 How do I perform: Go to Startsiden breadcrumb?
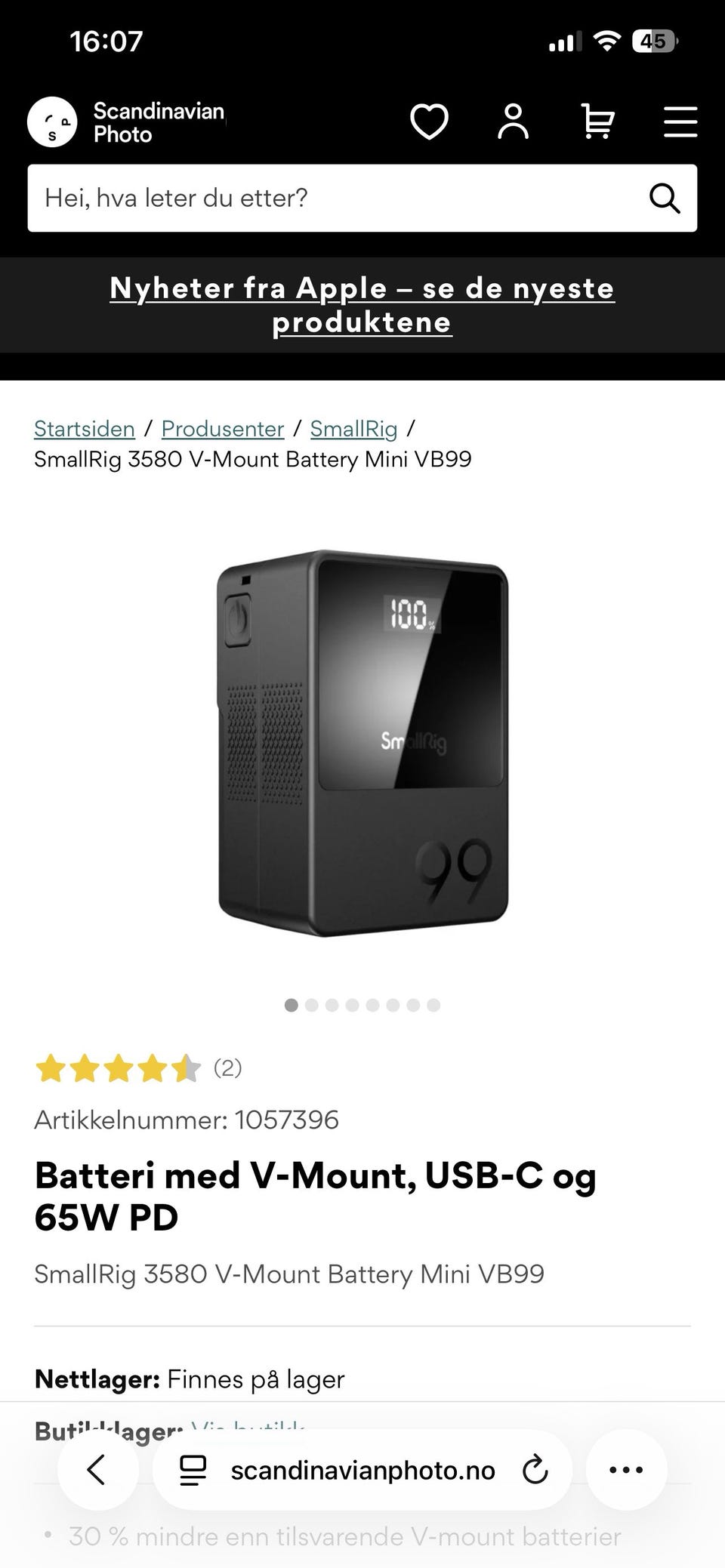pyautogui.click(x=85, y=429)
